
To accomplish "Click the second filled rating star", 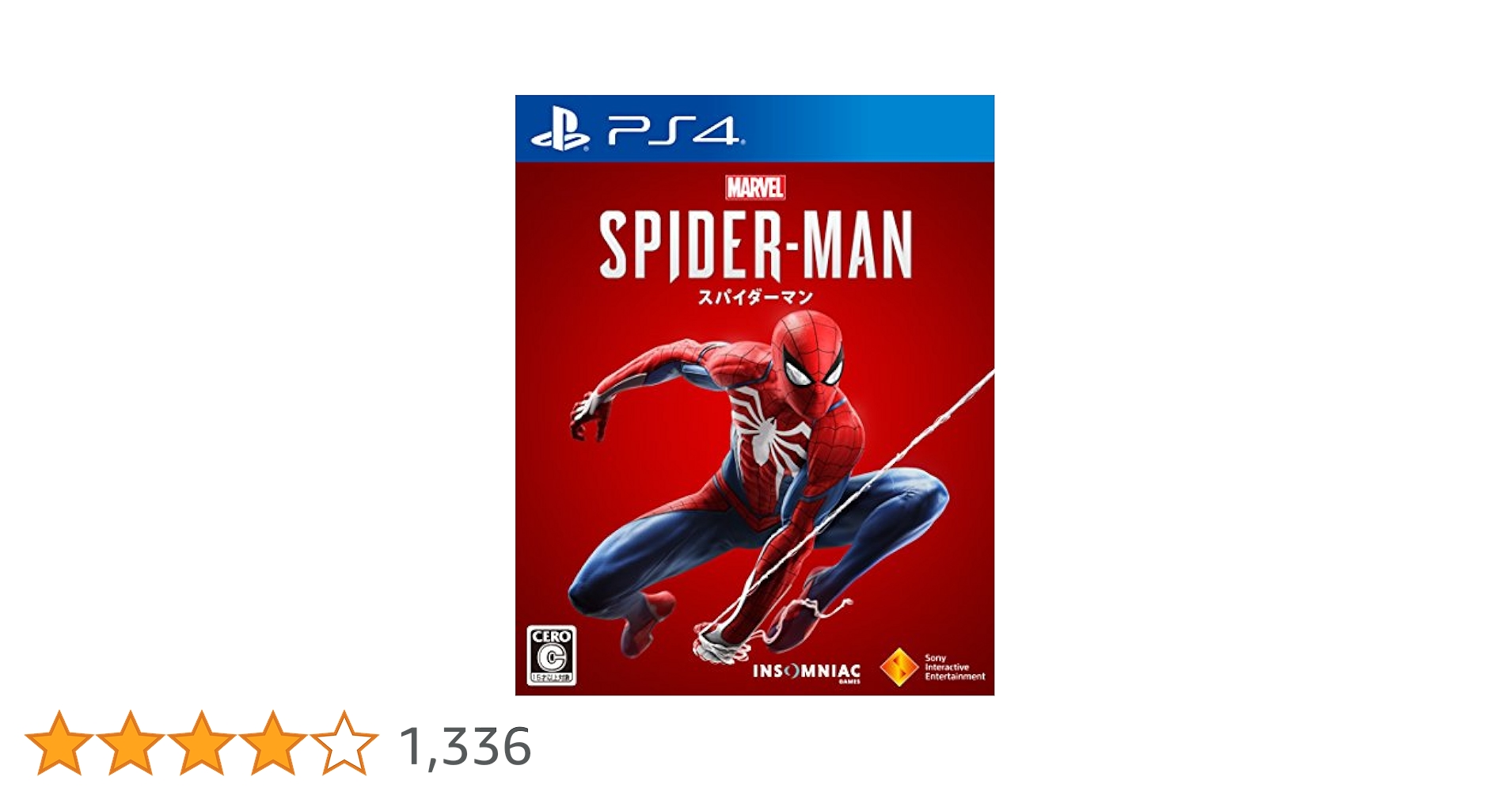I will click(131, 743).
